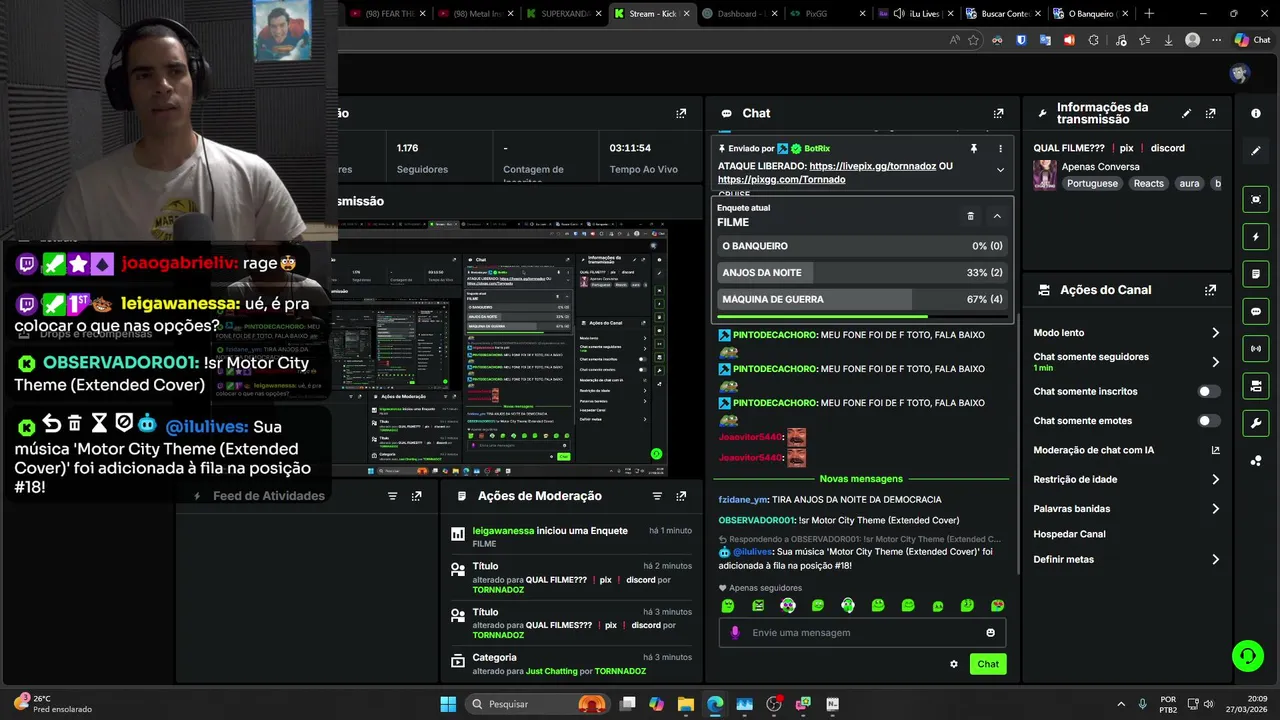This screenshot has height=720, width=1280.
Task: Click the purple microphone icon in message box
Action: pos(735,633)
